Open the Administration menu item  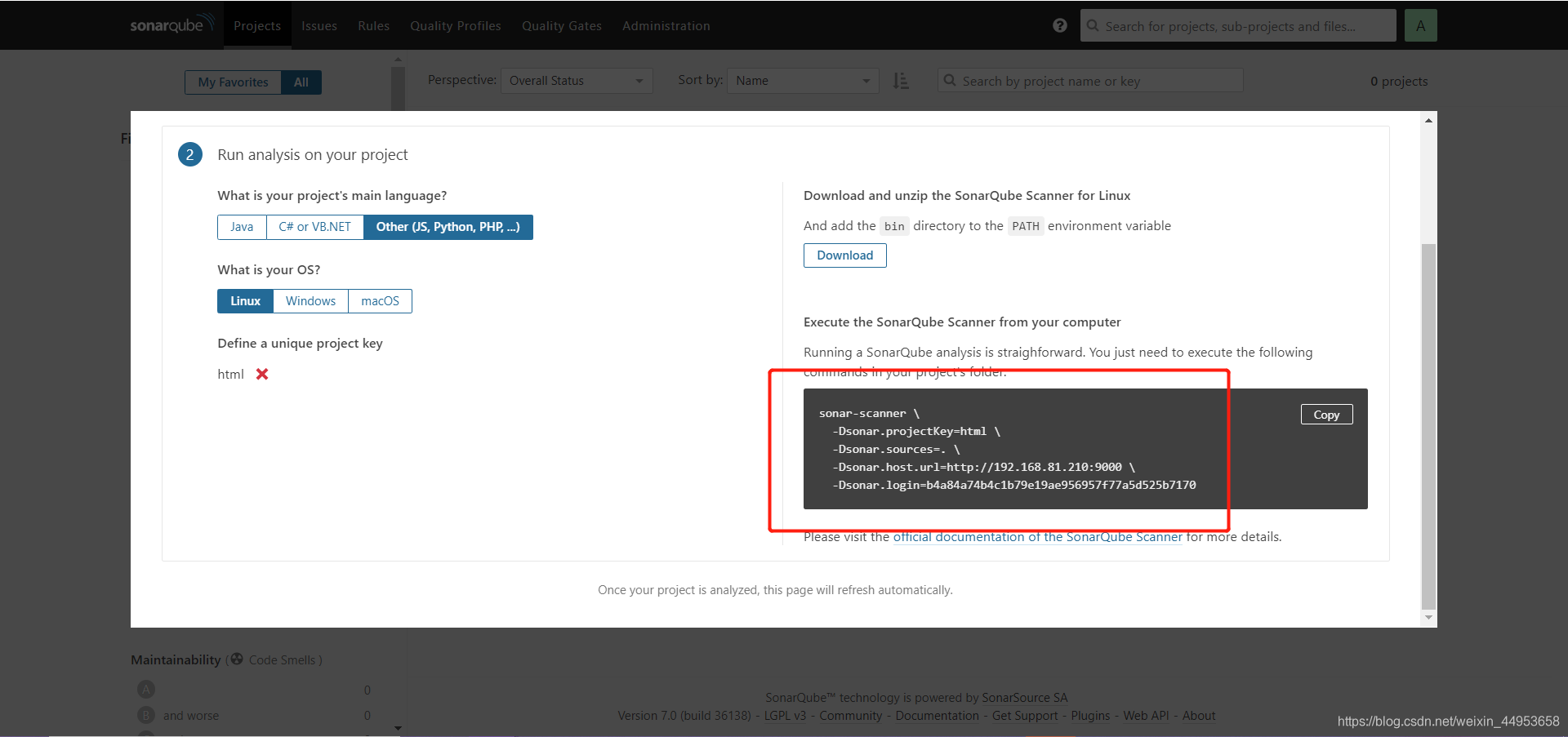[x=666, y=25]
